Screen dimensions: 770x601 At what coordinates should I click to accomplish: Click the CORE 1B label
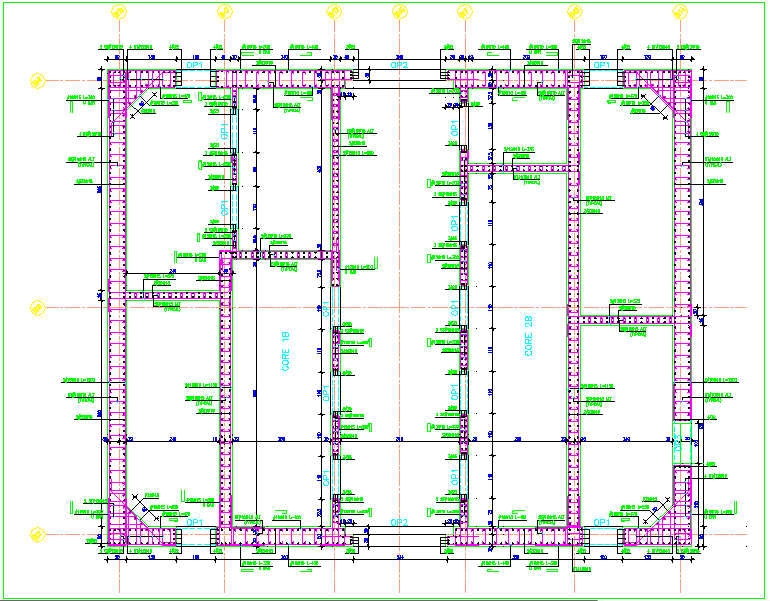click(285, 352)
